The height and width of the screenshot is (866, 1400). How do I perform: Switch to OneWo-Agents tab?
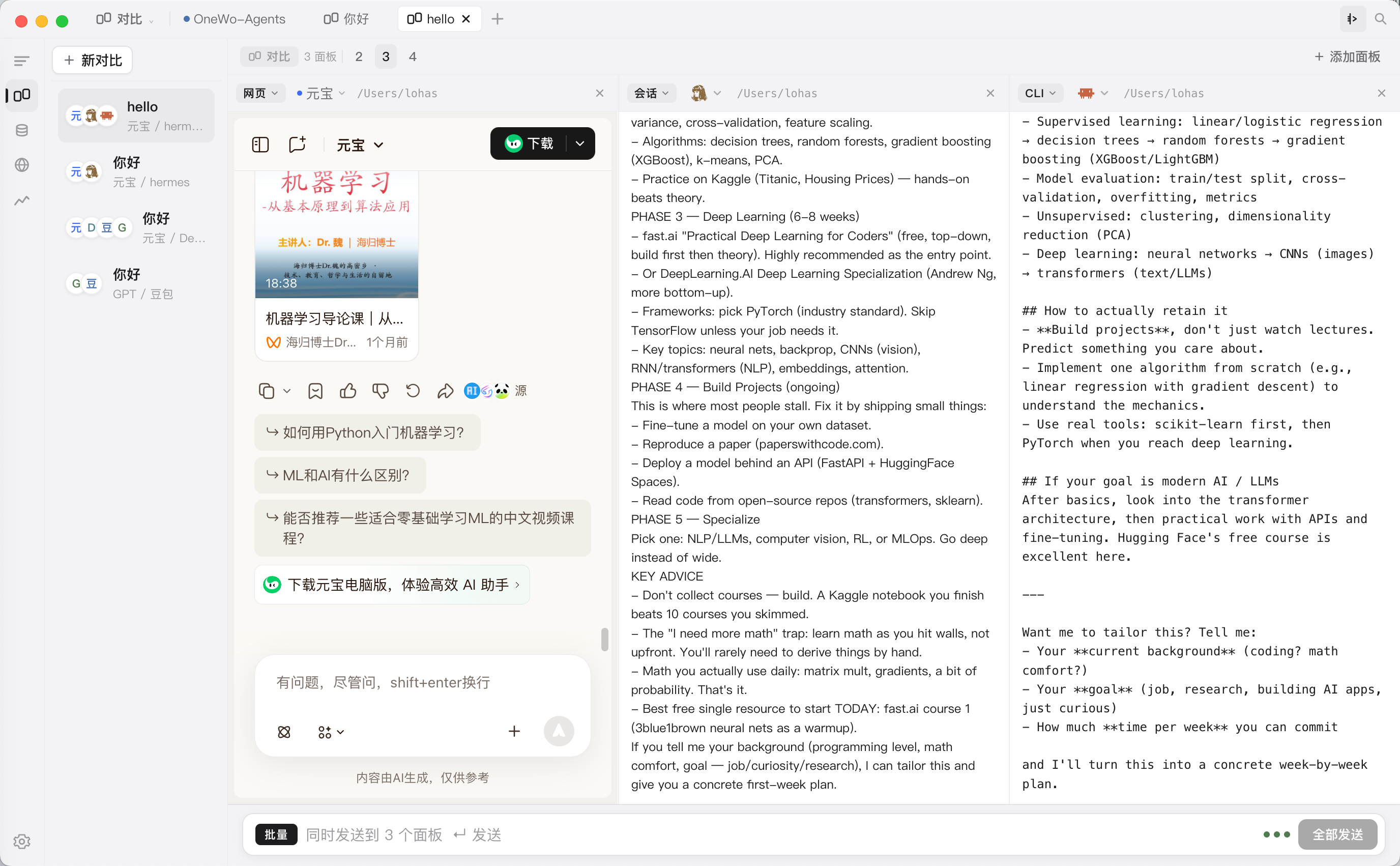tap(234, 19)
